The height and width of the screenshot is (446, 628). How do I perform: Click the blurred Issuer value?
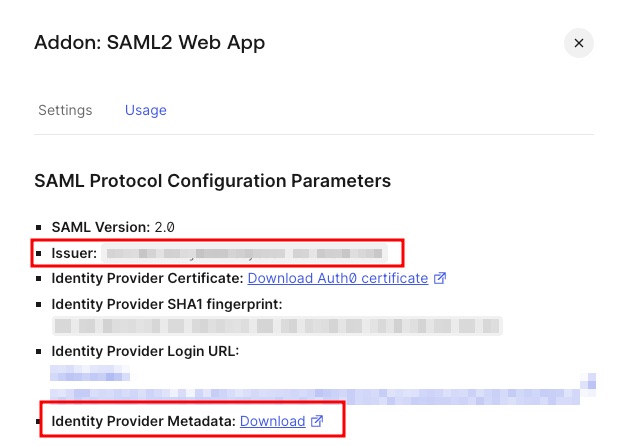point(245,253)
